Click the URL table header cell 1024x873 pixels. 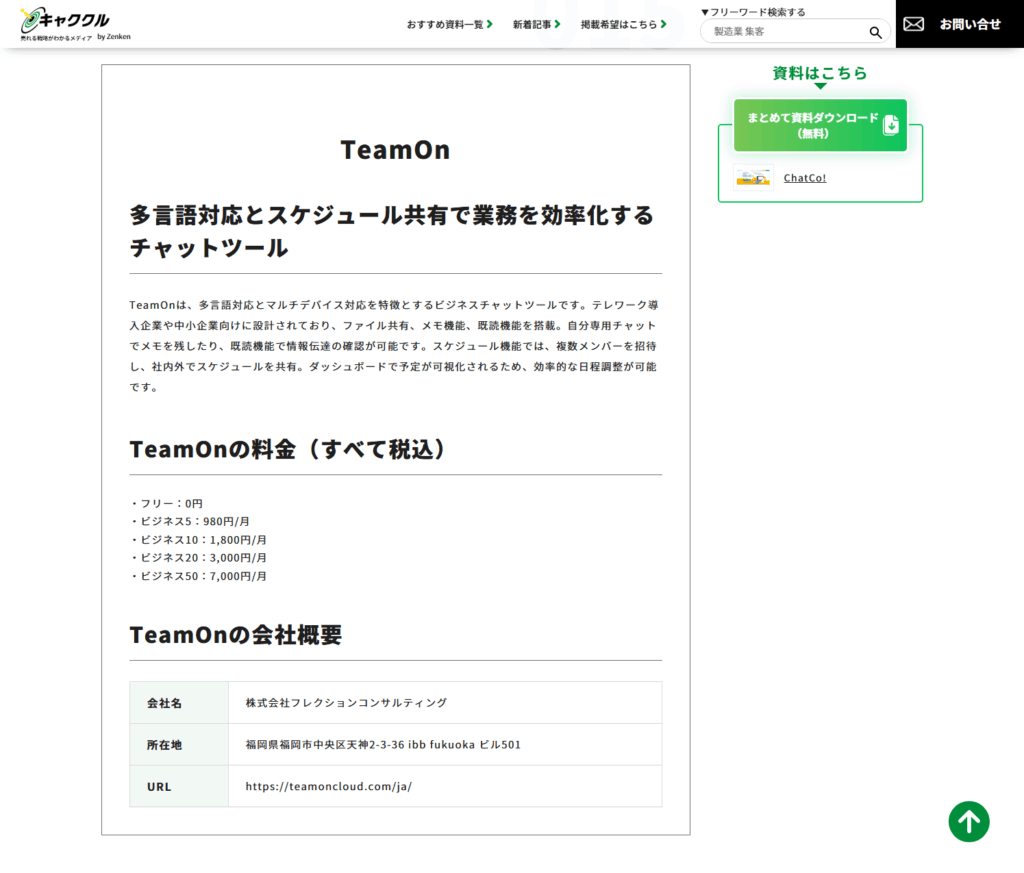pos(179,786)
